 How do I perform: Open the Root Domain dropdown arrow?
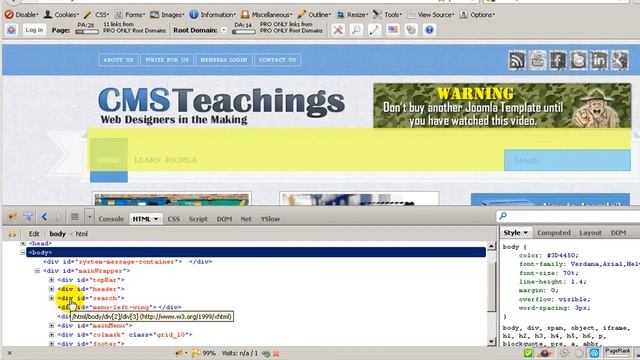[224, 30]
